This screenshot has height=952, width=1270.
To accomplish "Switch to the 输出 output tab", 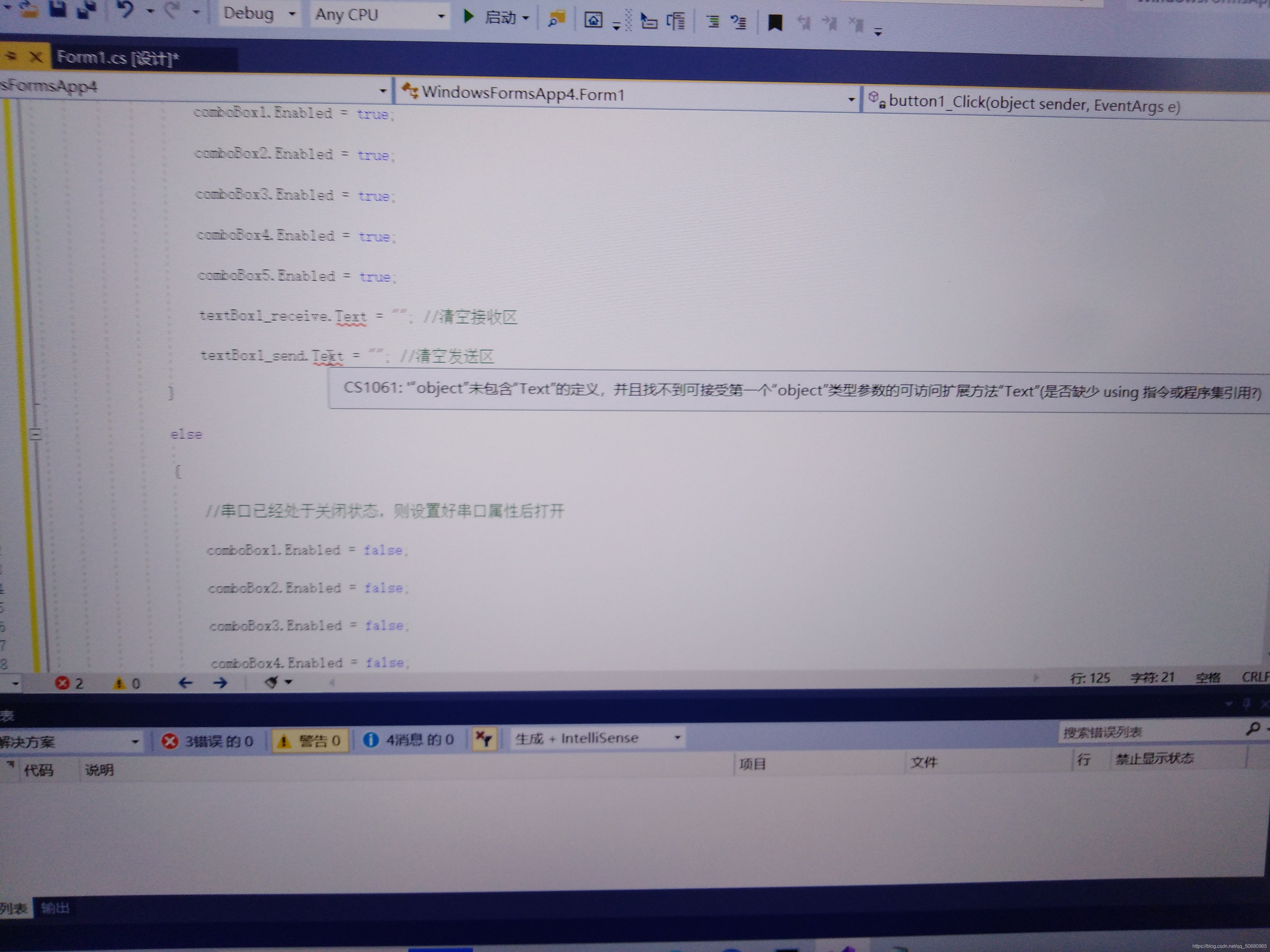I will click(55, 908).
